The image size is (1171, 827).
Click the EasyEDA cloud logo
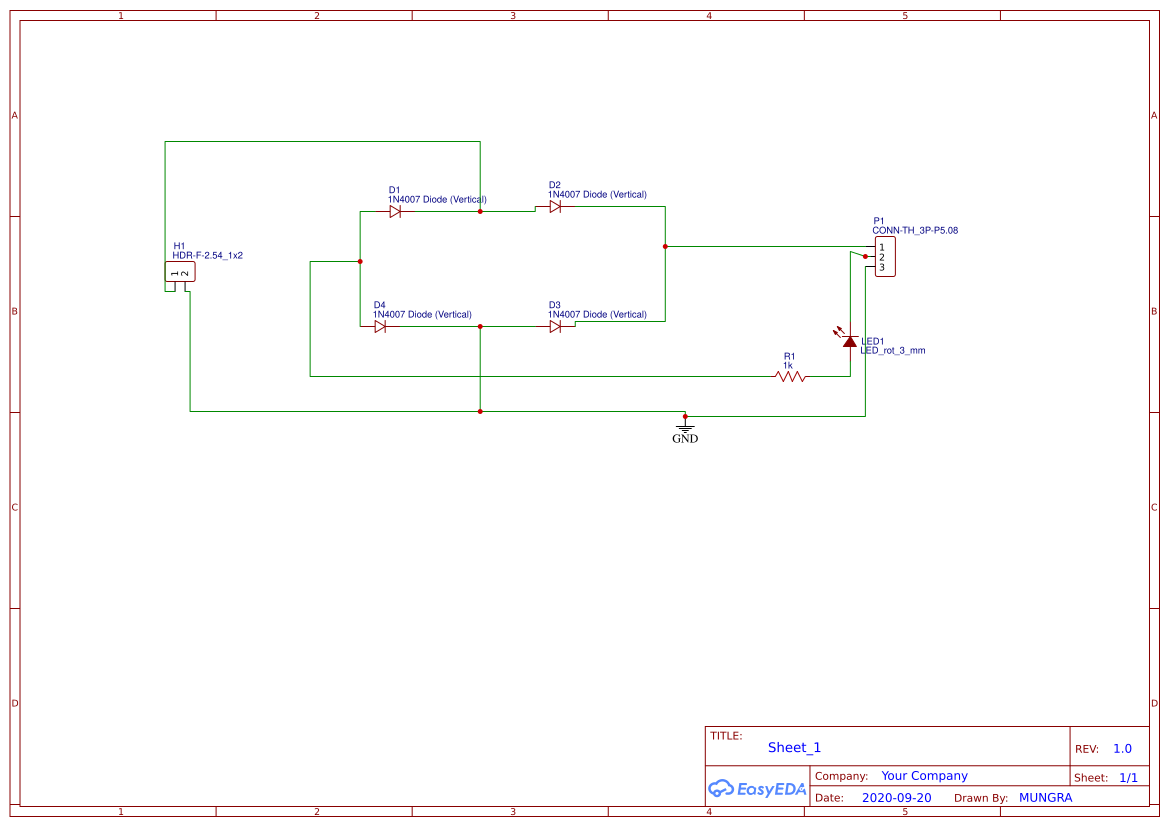[720, 789]
